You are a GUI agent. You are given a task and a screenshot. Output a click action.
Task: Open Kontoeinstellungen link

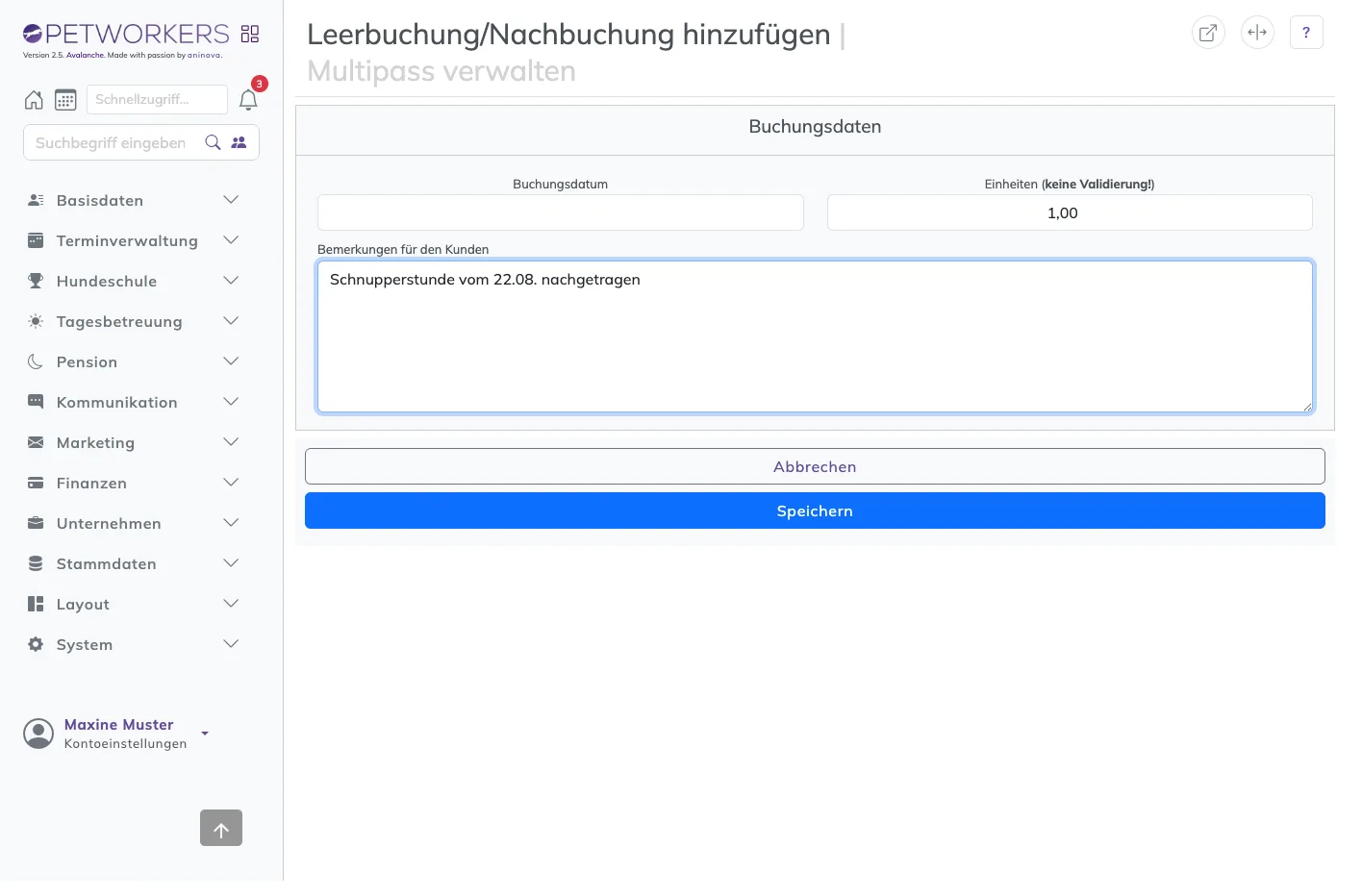point(125,744)
